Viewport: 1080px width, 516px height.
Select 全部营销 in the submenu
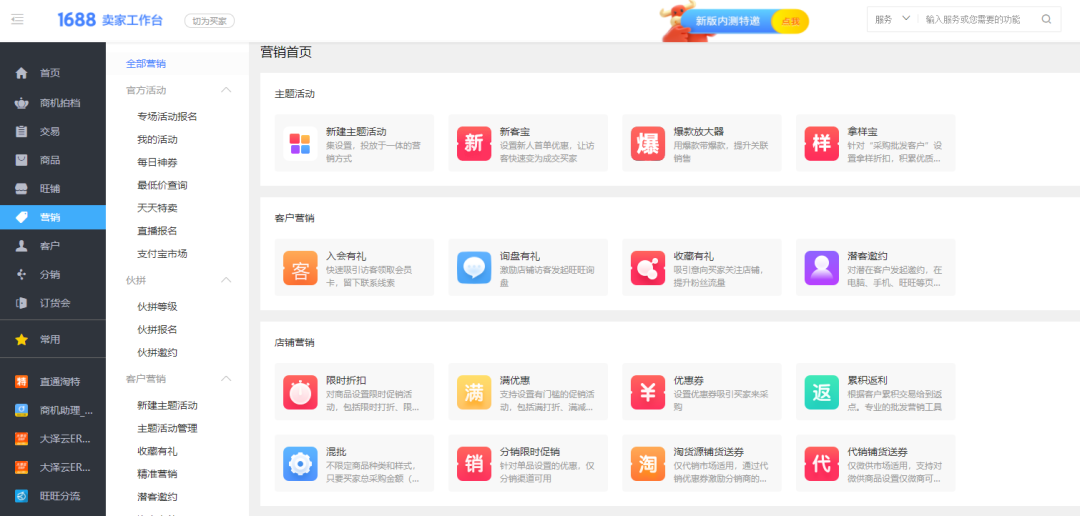tap(146, 63)
